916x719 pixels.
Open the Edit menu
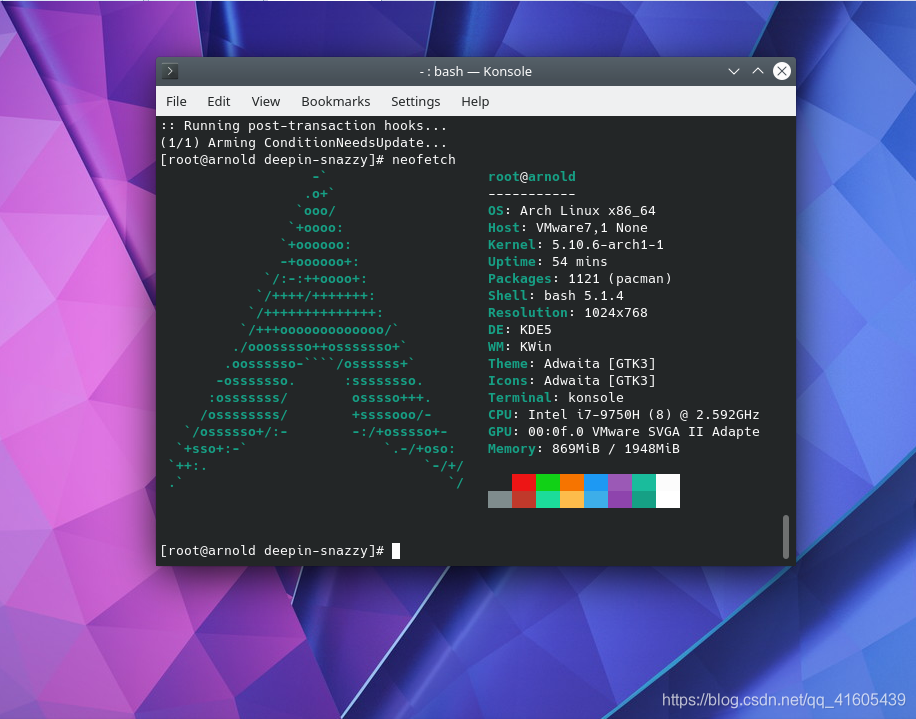(x=218, y=102)
